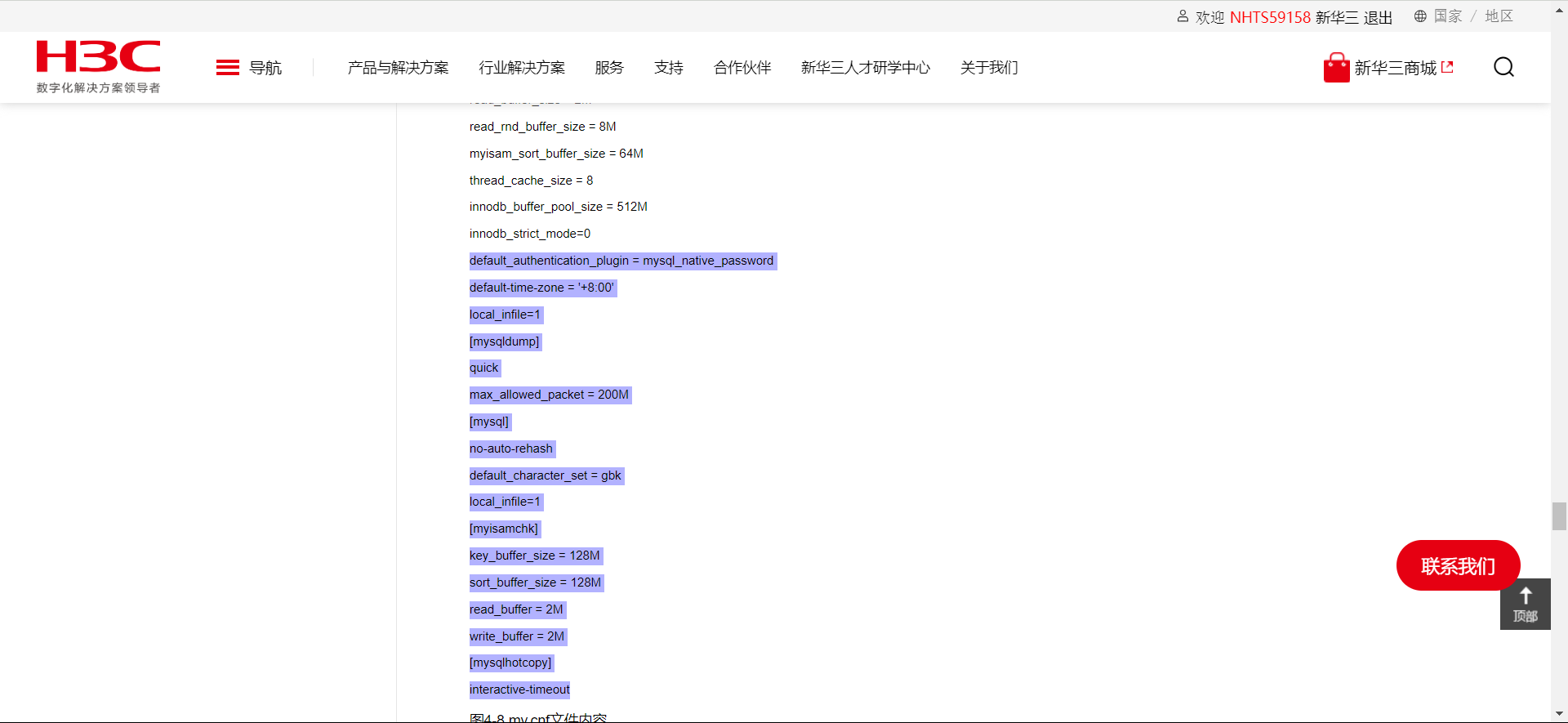Click the 导航 navigation label
This screenshot has width=1568, height=723.
tap(265, 68)
